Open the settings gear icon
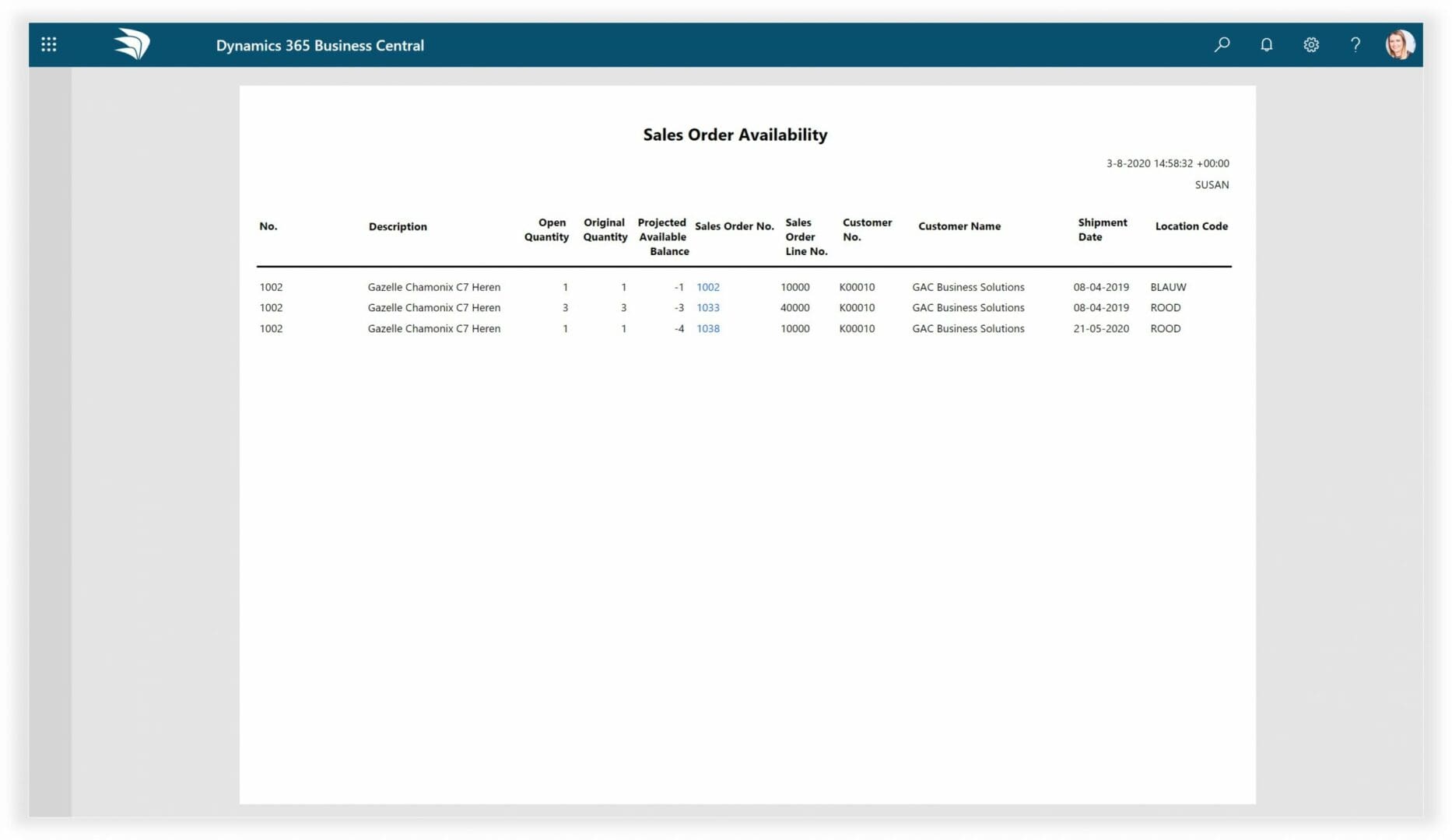 (x=1310, y=44)
